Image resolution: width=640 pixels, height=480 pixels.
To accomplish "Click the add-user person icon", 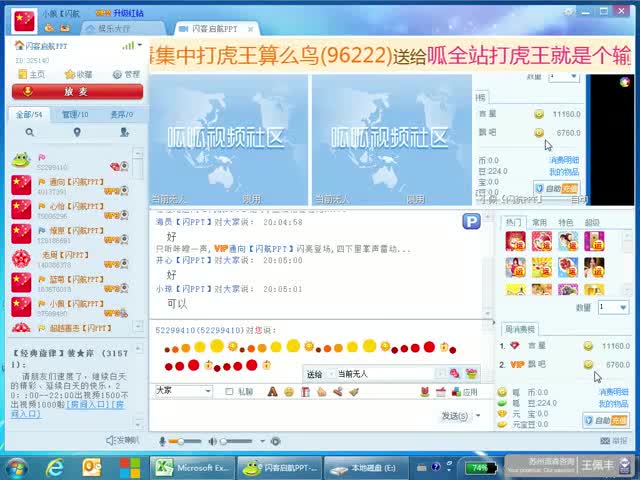I will 124,132.
